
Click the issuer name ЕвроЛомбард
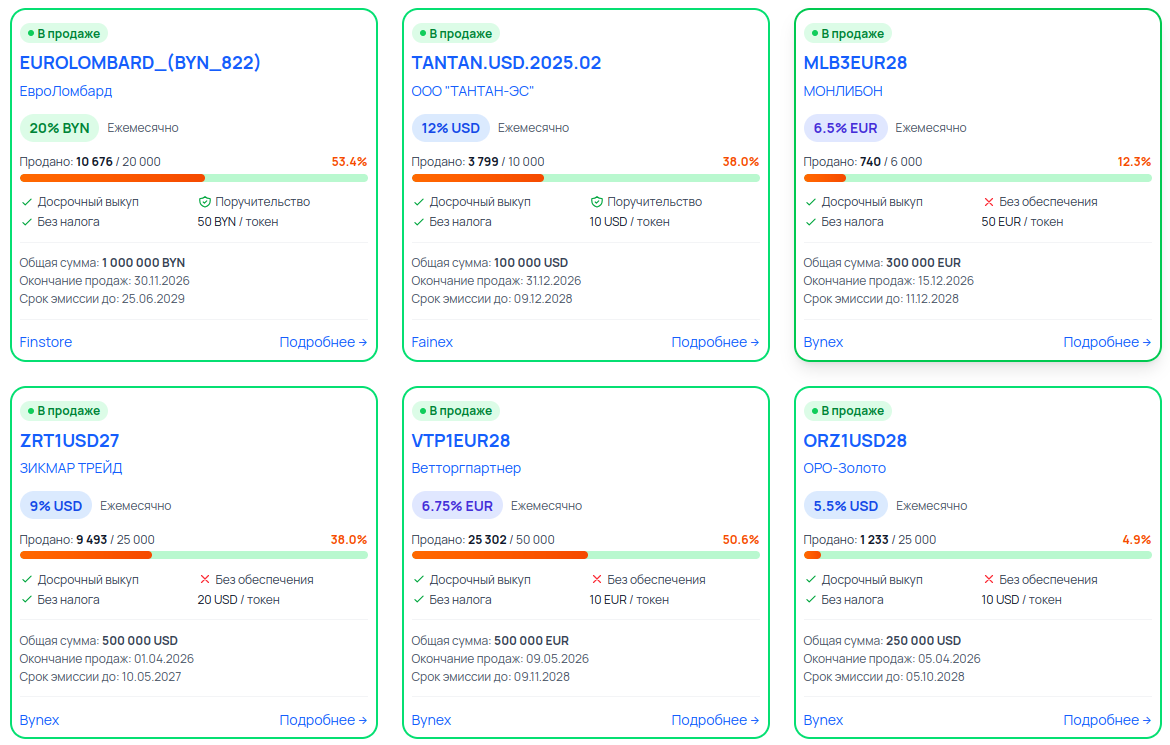[x=66, y=91]
